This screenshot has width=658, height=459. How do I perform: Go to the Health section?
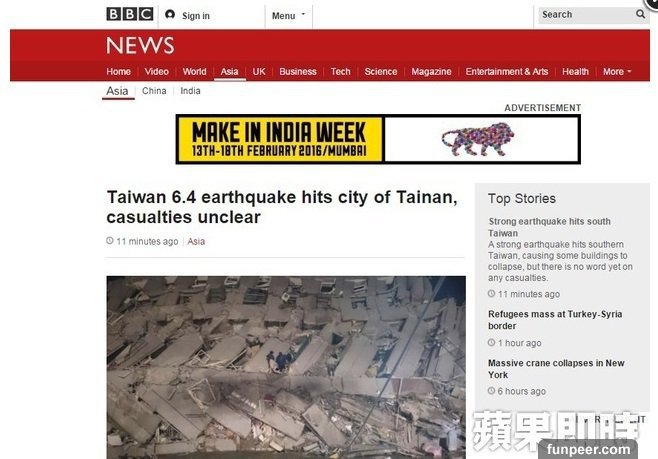(x=575, y=72)
